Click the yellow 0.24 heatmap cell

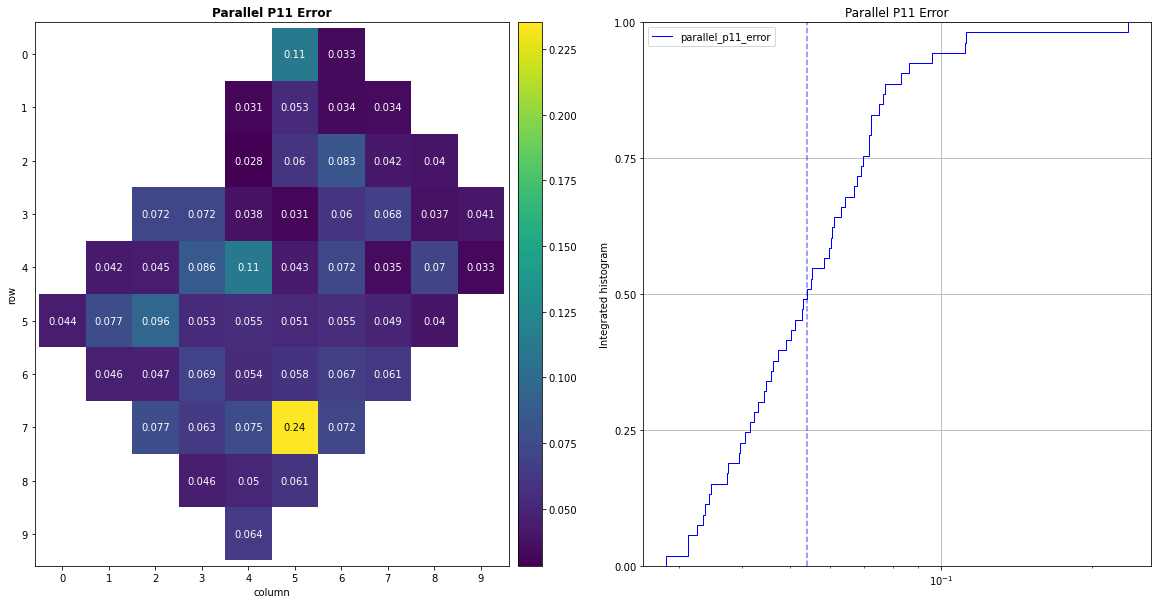tap(294, 427)
